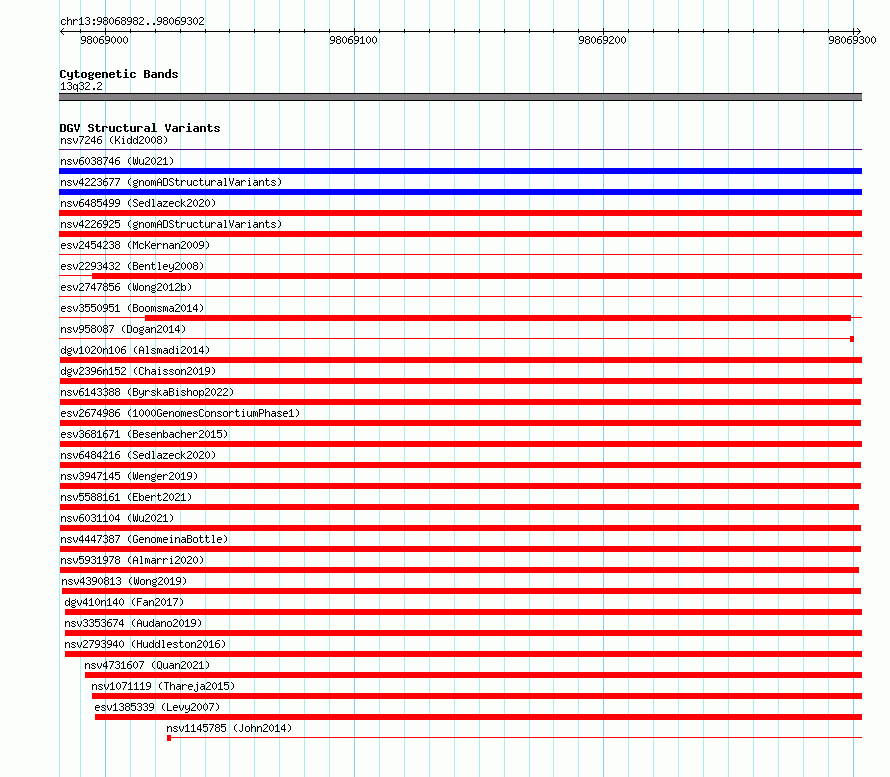Click the 98069100 ruler position label

coord(353,40)
